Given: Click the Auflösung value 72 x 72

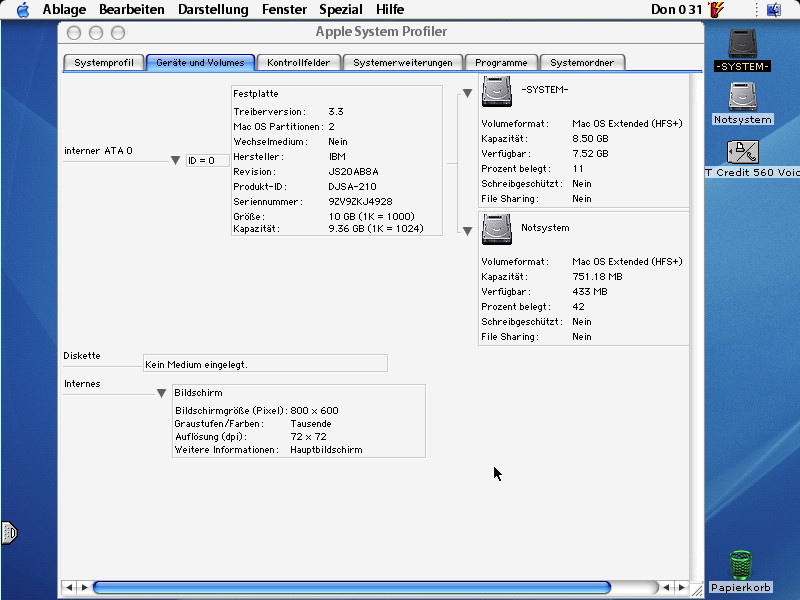Looking at the screenshot, I should pos(308,437).
